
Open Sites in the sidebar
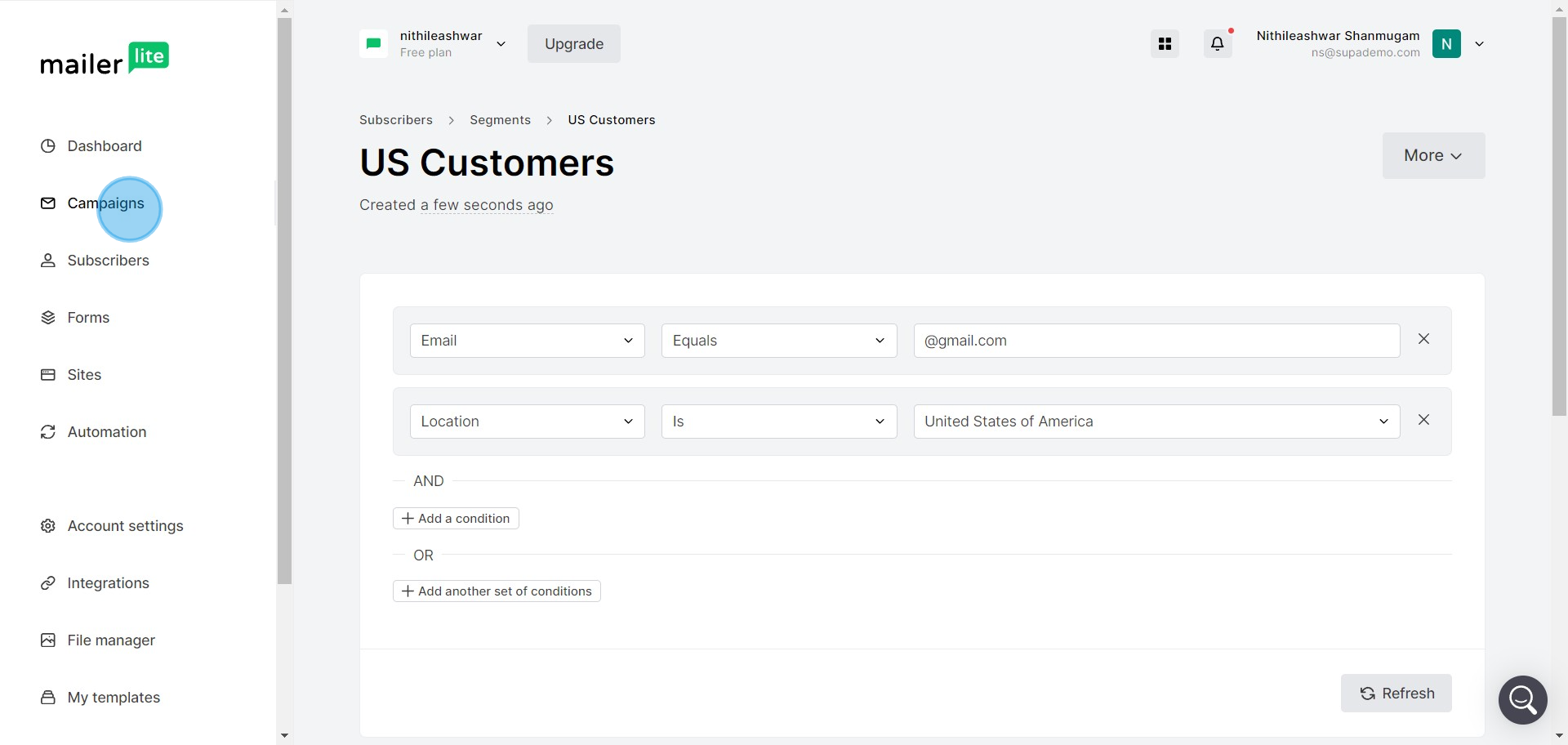tap(71, 375)
